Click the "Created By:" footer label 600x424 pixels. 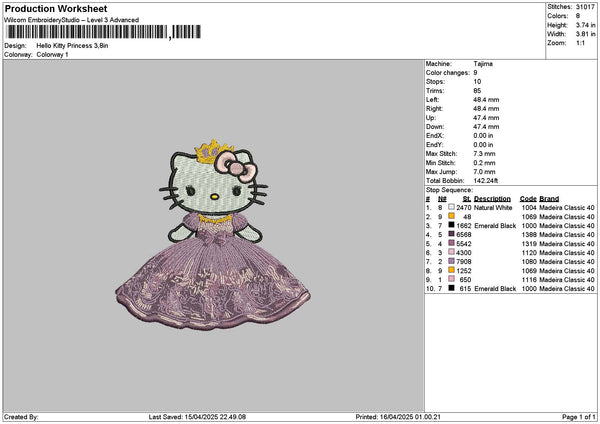pos(21,417)
